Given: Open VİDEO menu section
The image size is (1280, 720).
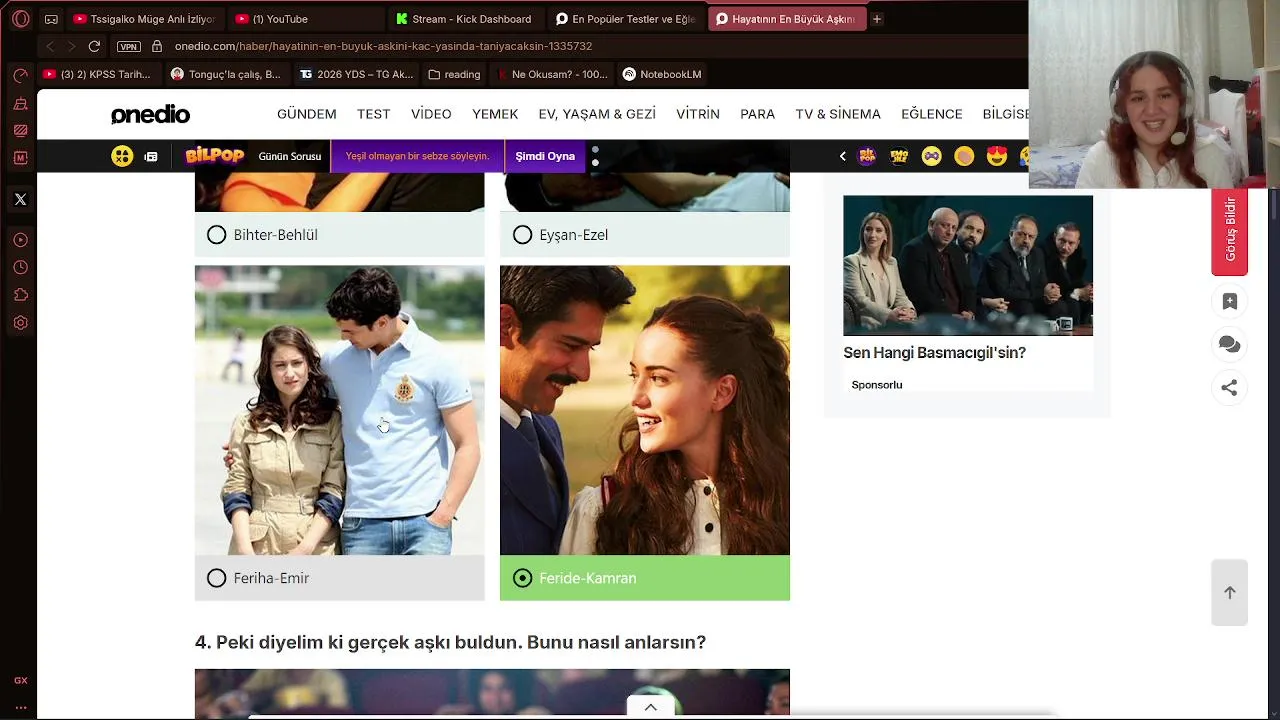Looking at the screenshot, I should click(x=431, y=114).
